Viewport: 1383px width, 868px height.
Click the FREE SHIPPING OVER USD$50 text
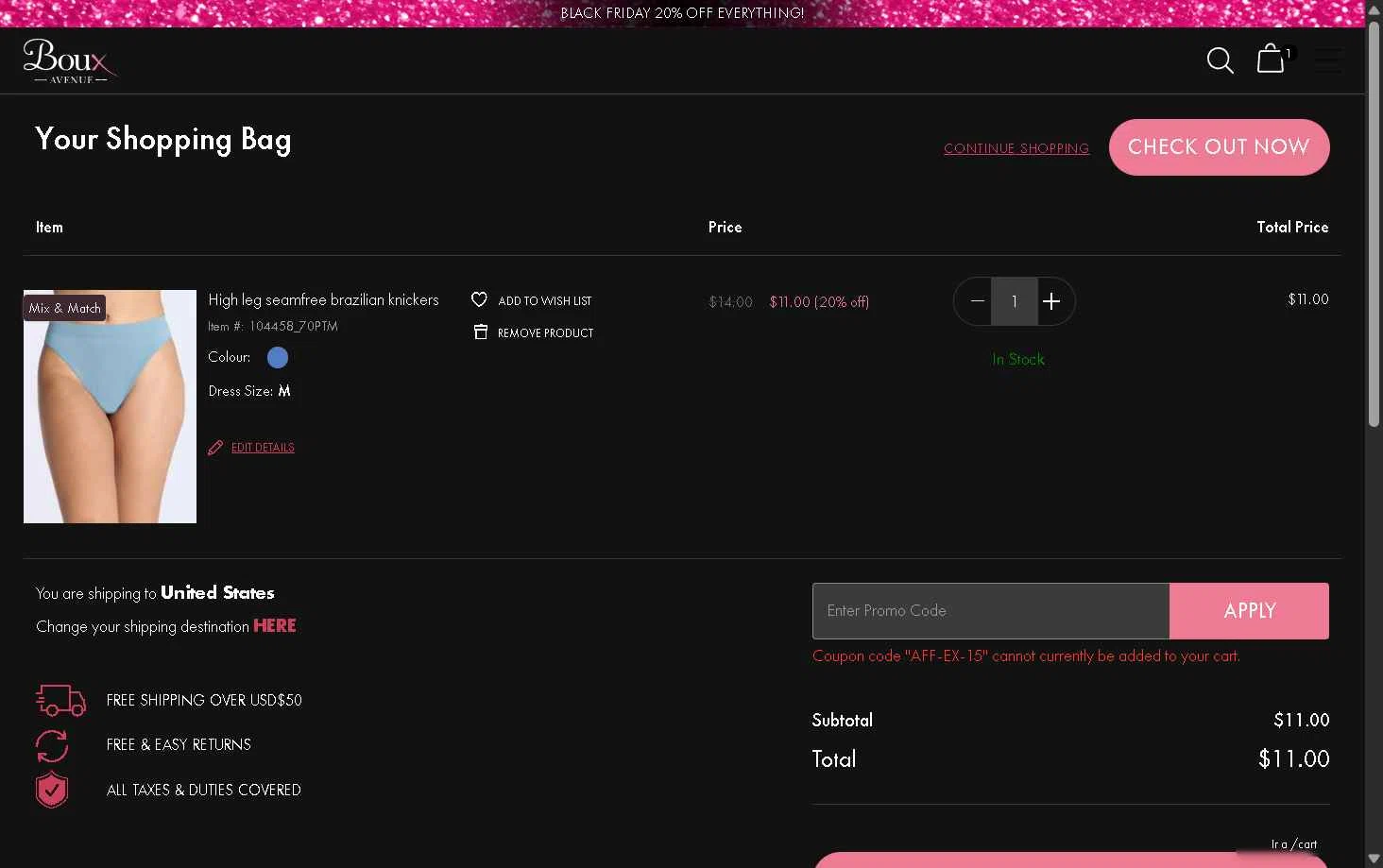pos(204,700)
